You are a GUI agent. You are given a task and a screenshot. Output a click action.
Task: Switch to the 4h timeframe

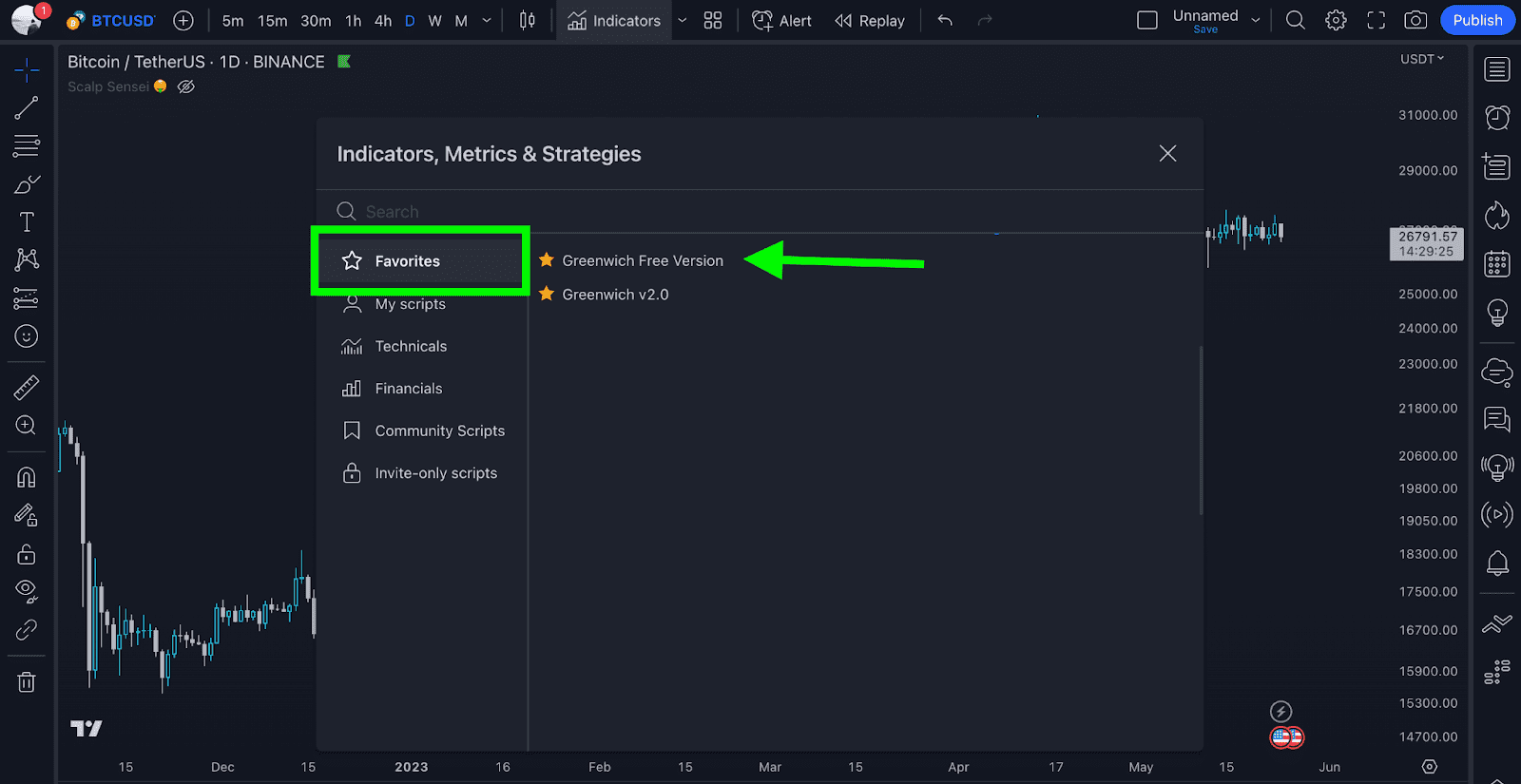[x=383, y=20]
